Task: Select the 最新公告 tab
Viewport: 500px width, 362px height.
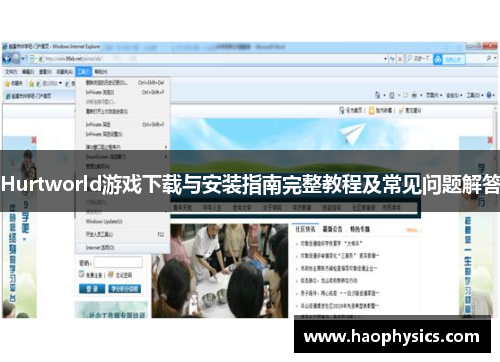Action: [332, 229]
